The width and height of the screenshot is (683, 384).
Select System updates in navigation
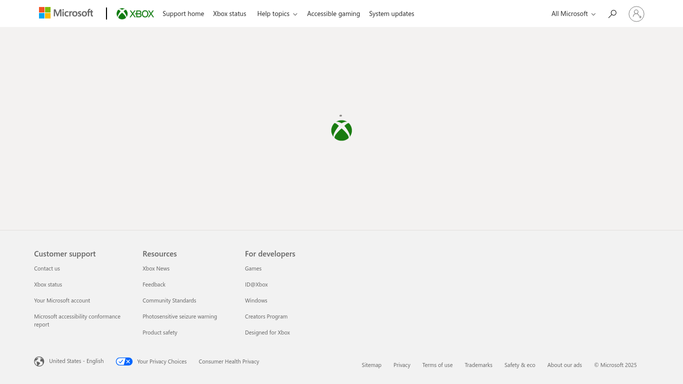coord(392,14)
